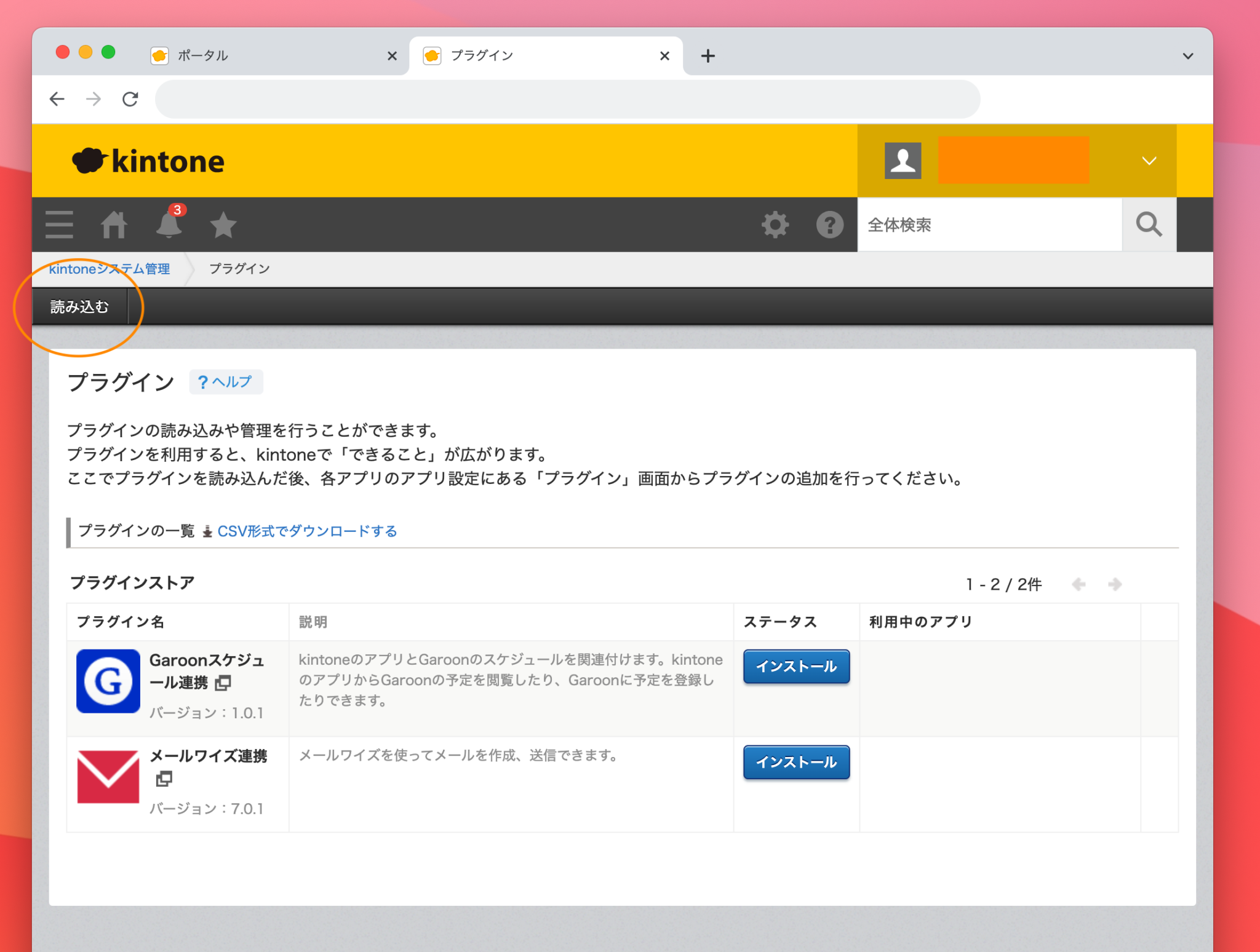Open help with the question mark icon
The width and height of the screenshot is (1260, 952).
[829, 224]
